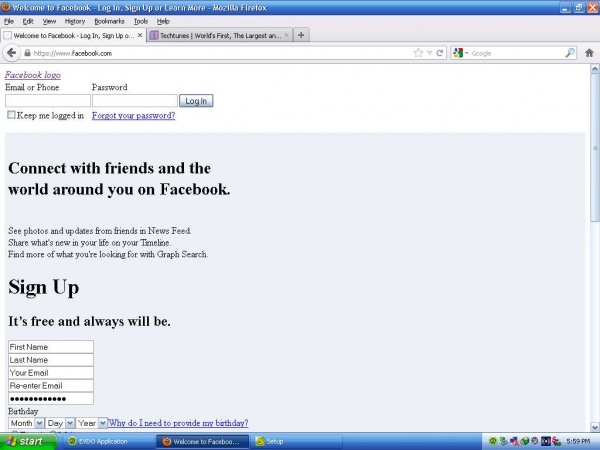Focus the login Password field
Image resolution: width=600 pixels, height=450 pixels.
click(x=135, y=101)
